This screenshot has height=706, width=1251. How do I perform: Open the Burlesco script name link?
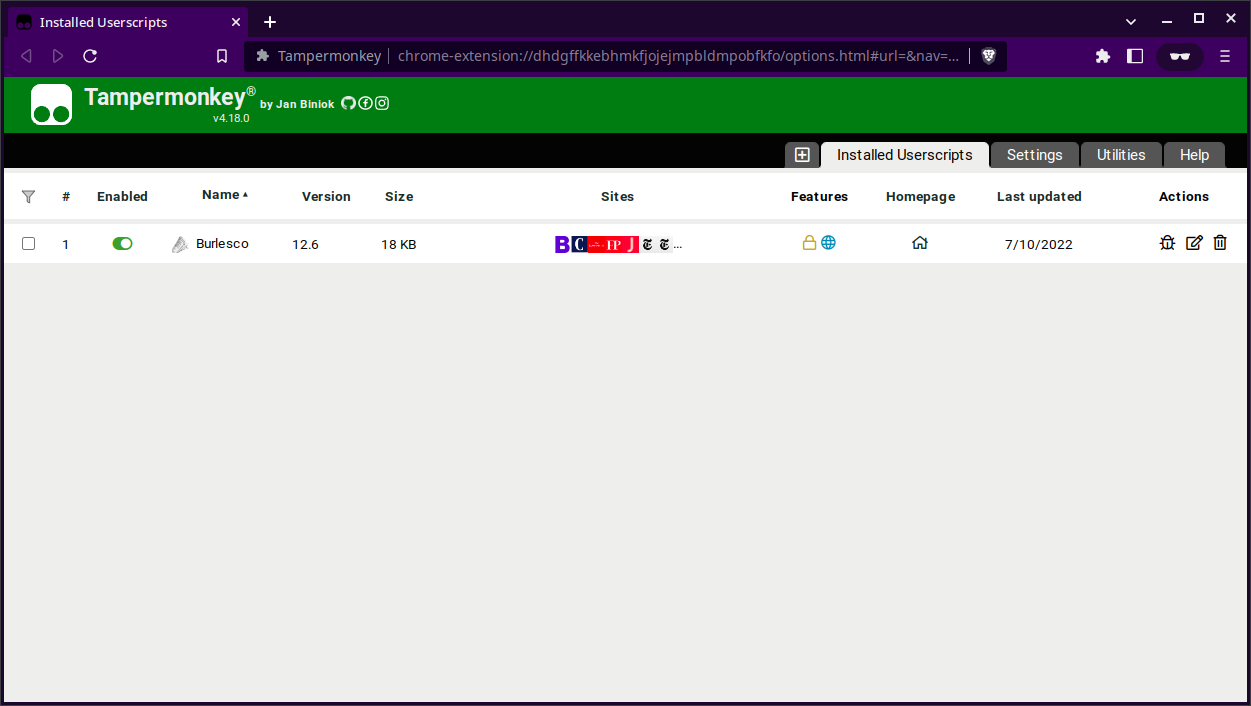click(222, 243)
